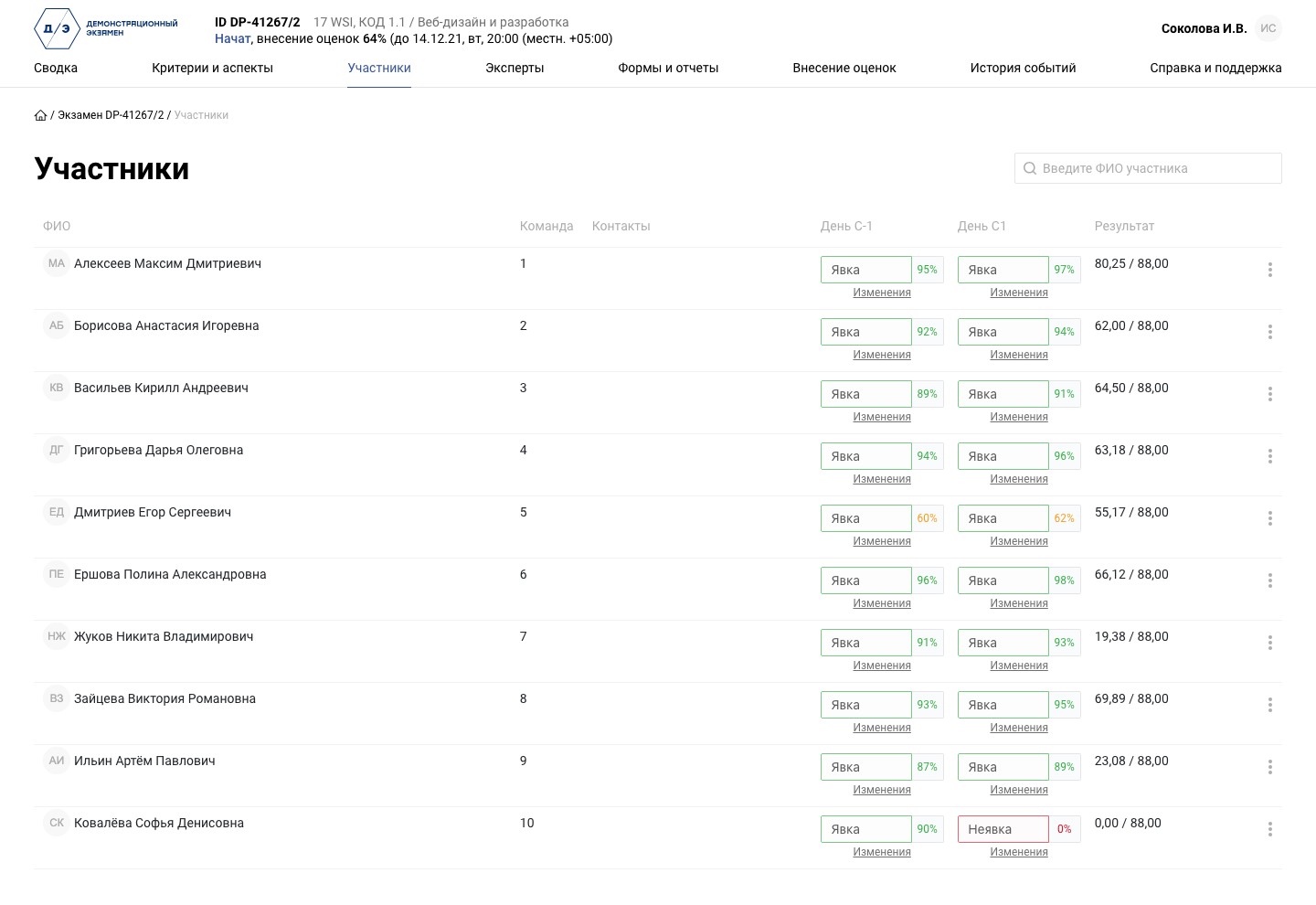Viewport: 1316px width, 905px height.
Task: Click the search magnifier icon
Action: pos(1030,168)
